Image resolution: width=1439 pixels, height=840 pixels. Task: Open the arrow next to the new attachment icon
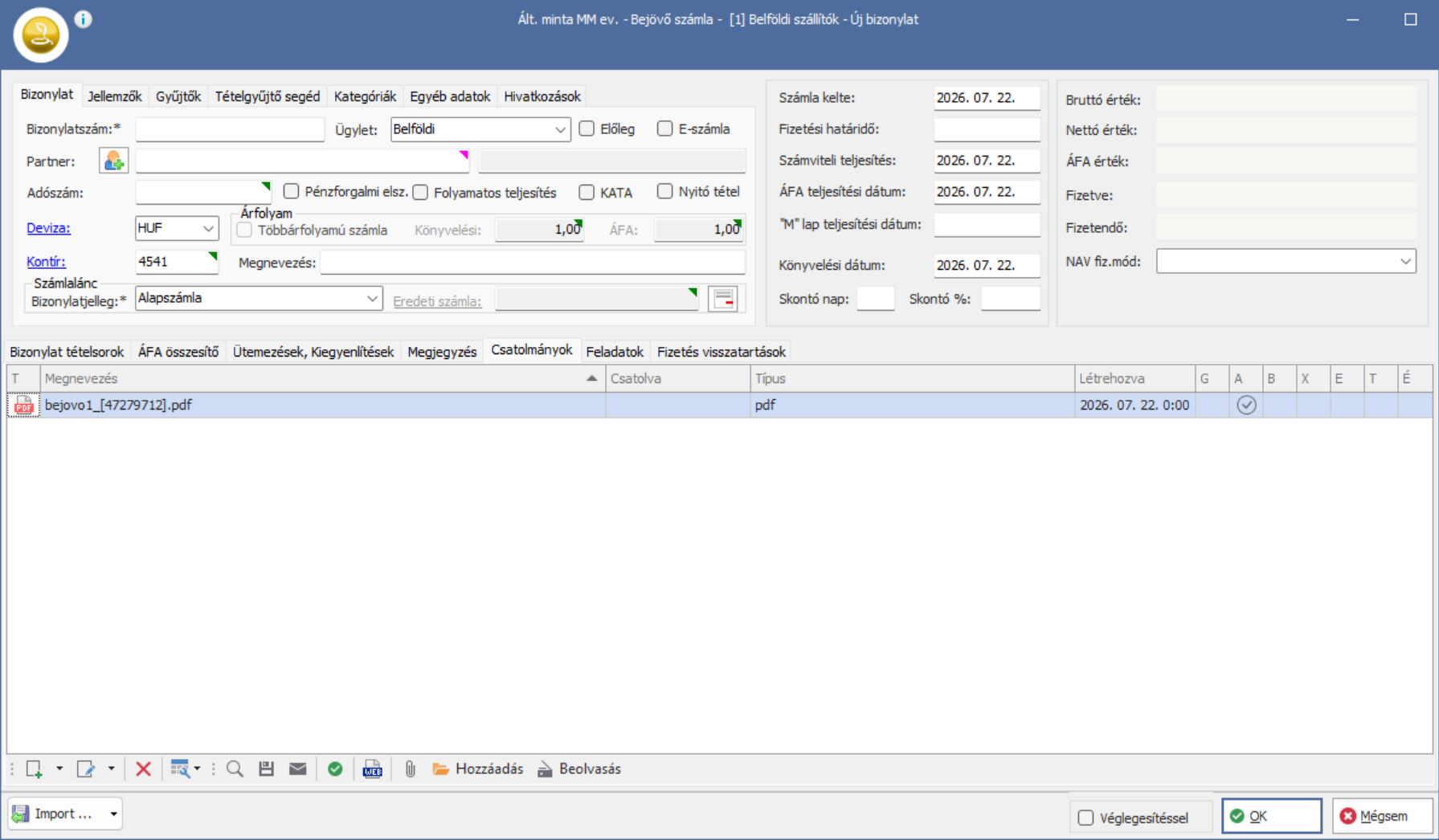click(59, 769)
